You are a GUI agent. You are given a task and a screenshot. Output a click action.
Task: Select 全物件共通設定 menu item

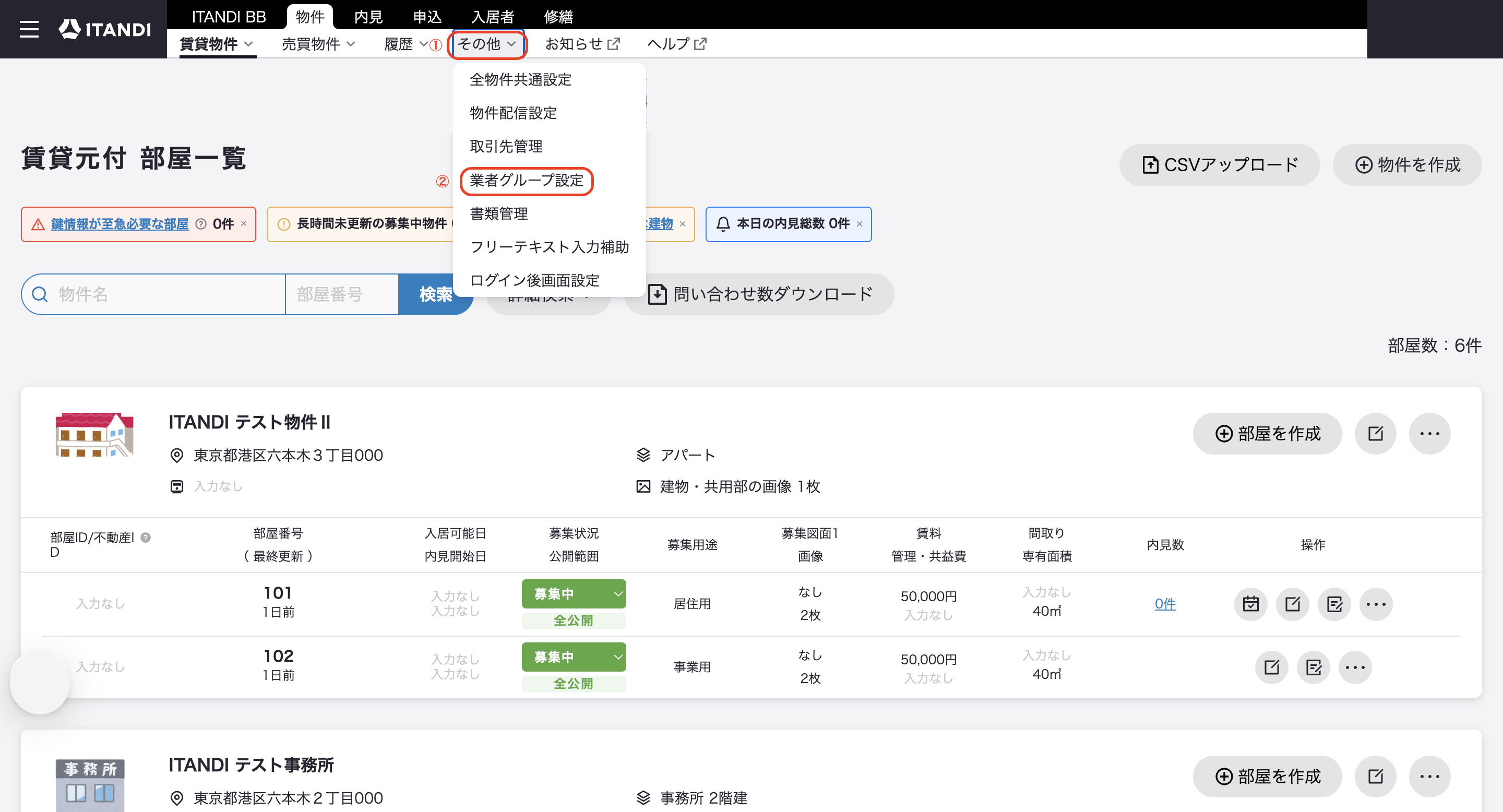pyautogui.click(x=520, y=79)
